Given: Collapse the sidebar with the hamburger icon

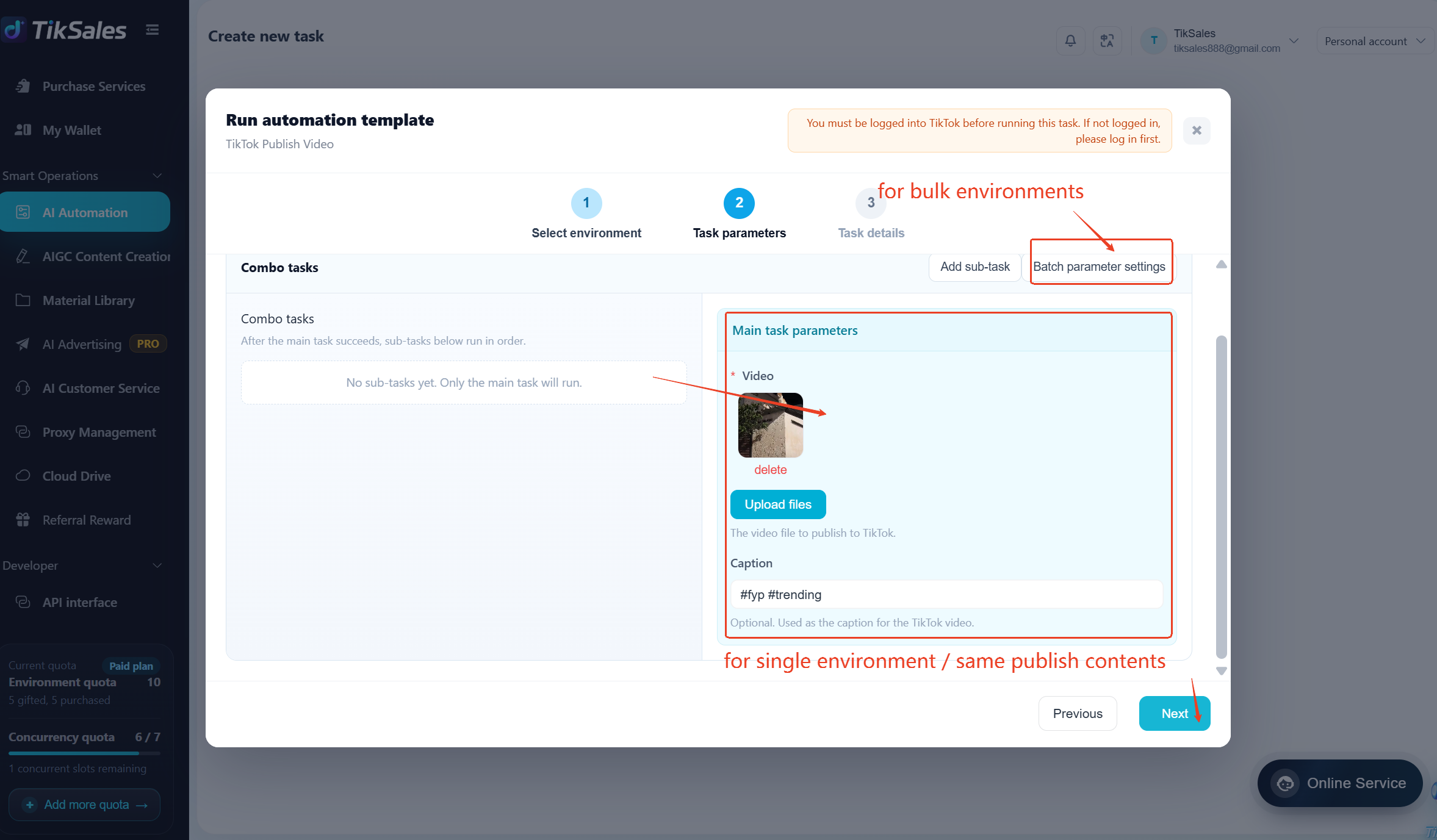Looking at the screenshot, I should coord(153,30).
